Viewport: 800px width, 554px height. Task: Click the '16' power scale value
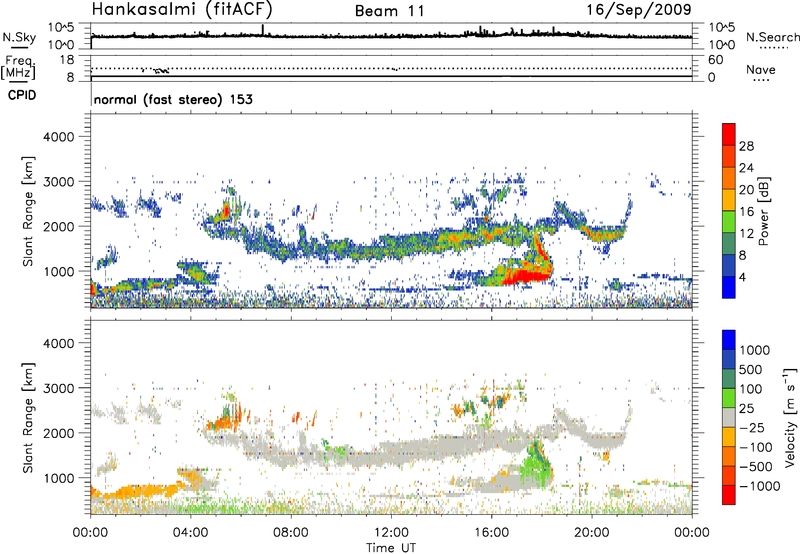746,212
